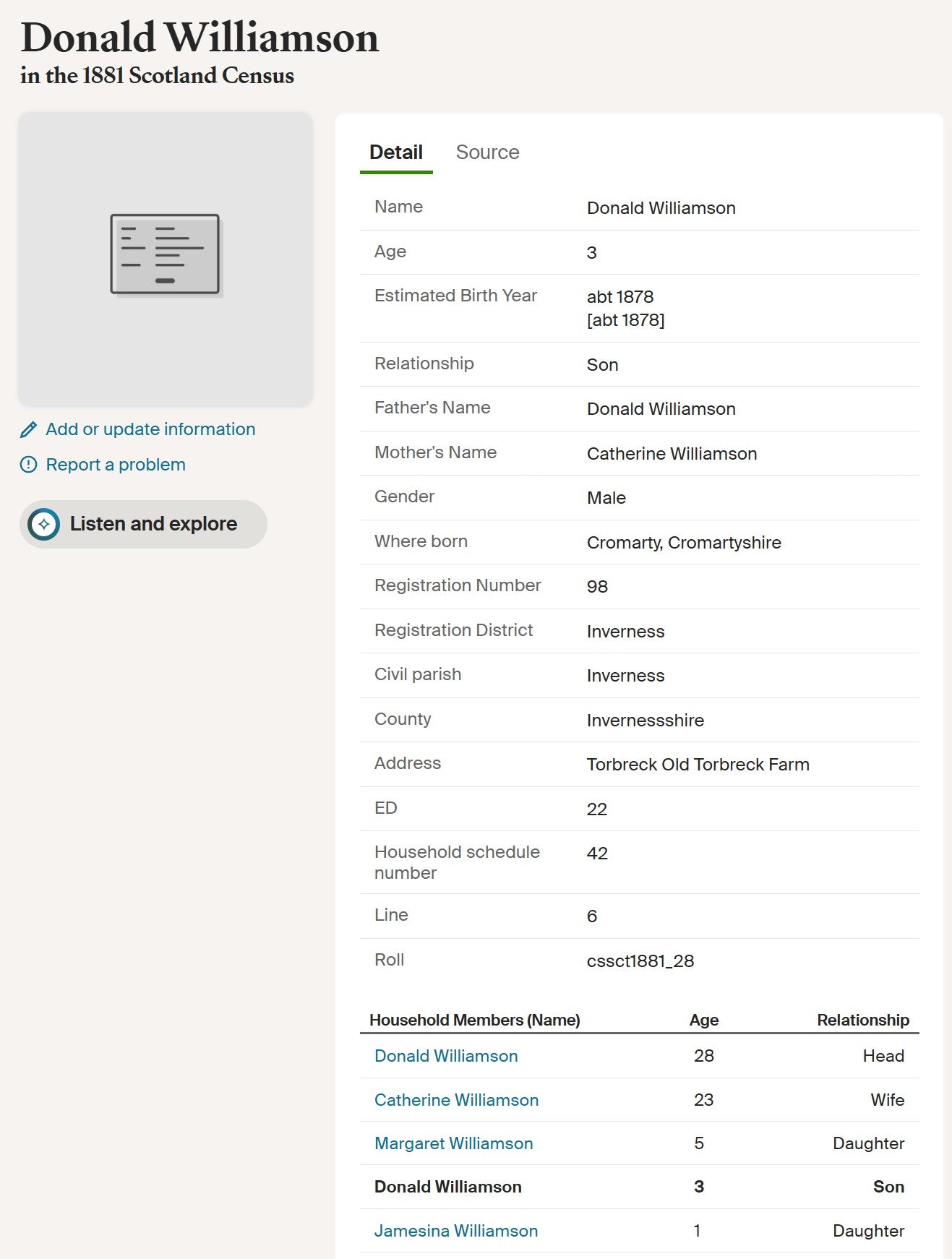This screenshot has height=1259, width=952.
Task: Open Jamesina Williamson's record link
Action: [456, 1231]
